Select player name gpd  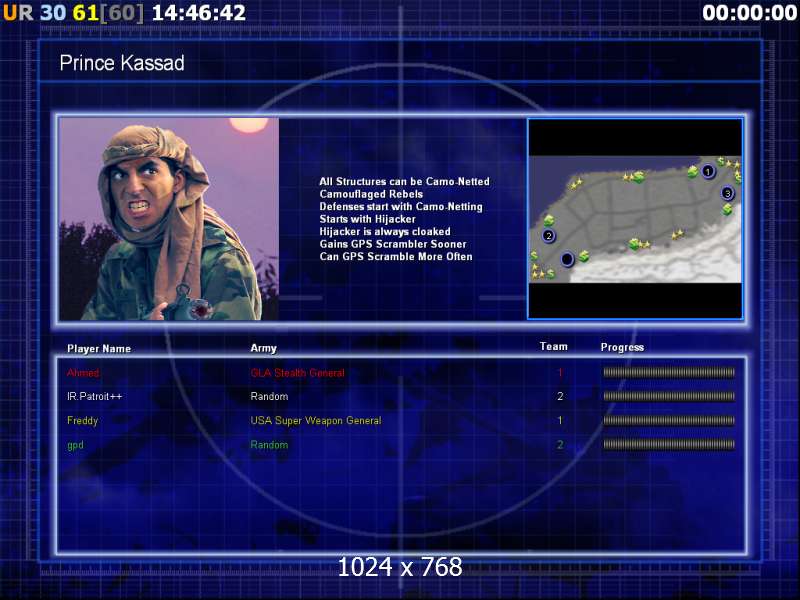point(75,445)
